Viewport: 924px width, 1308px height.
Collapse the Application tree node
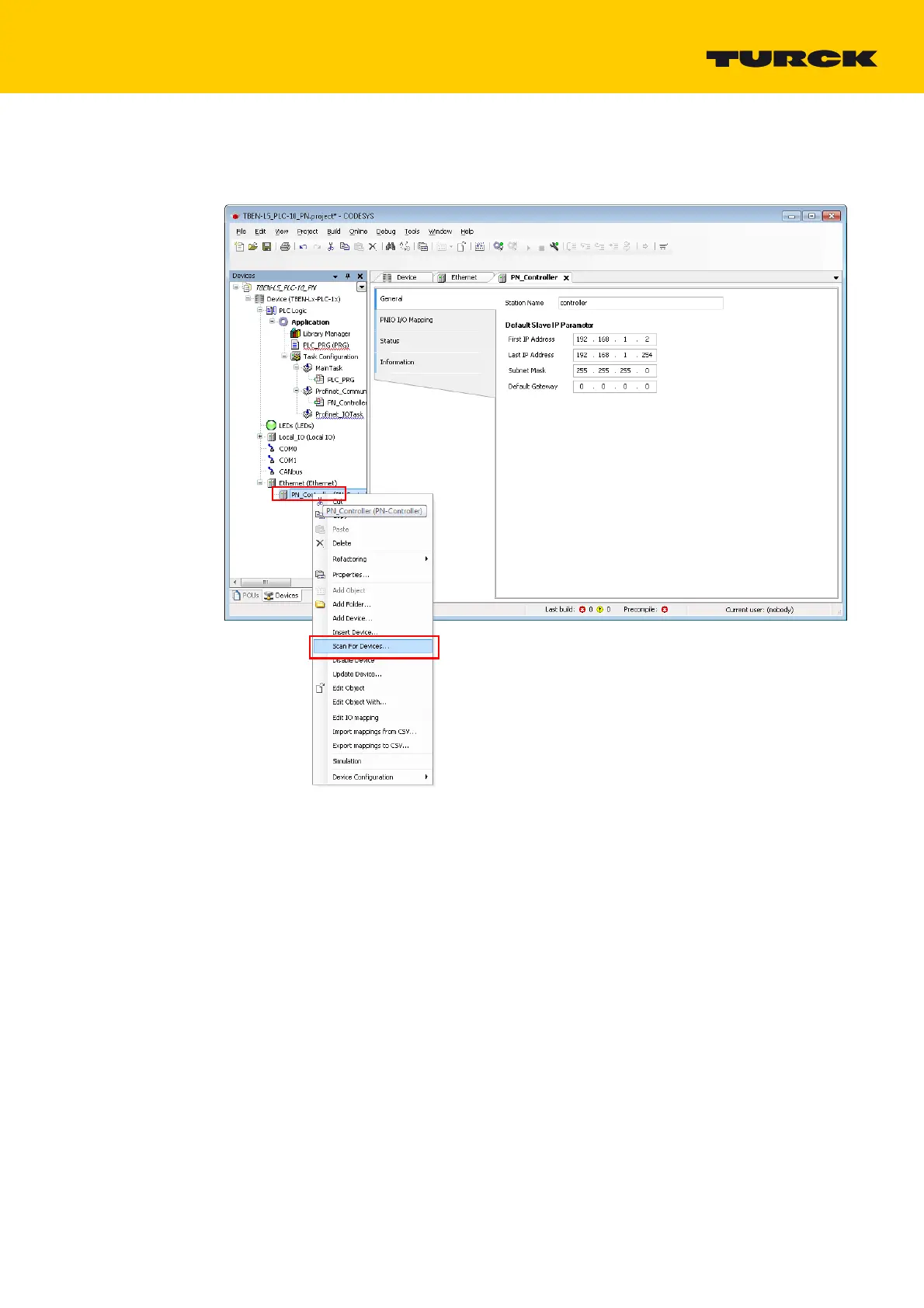(x=273, y=322)
